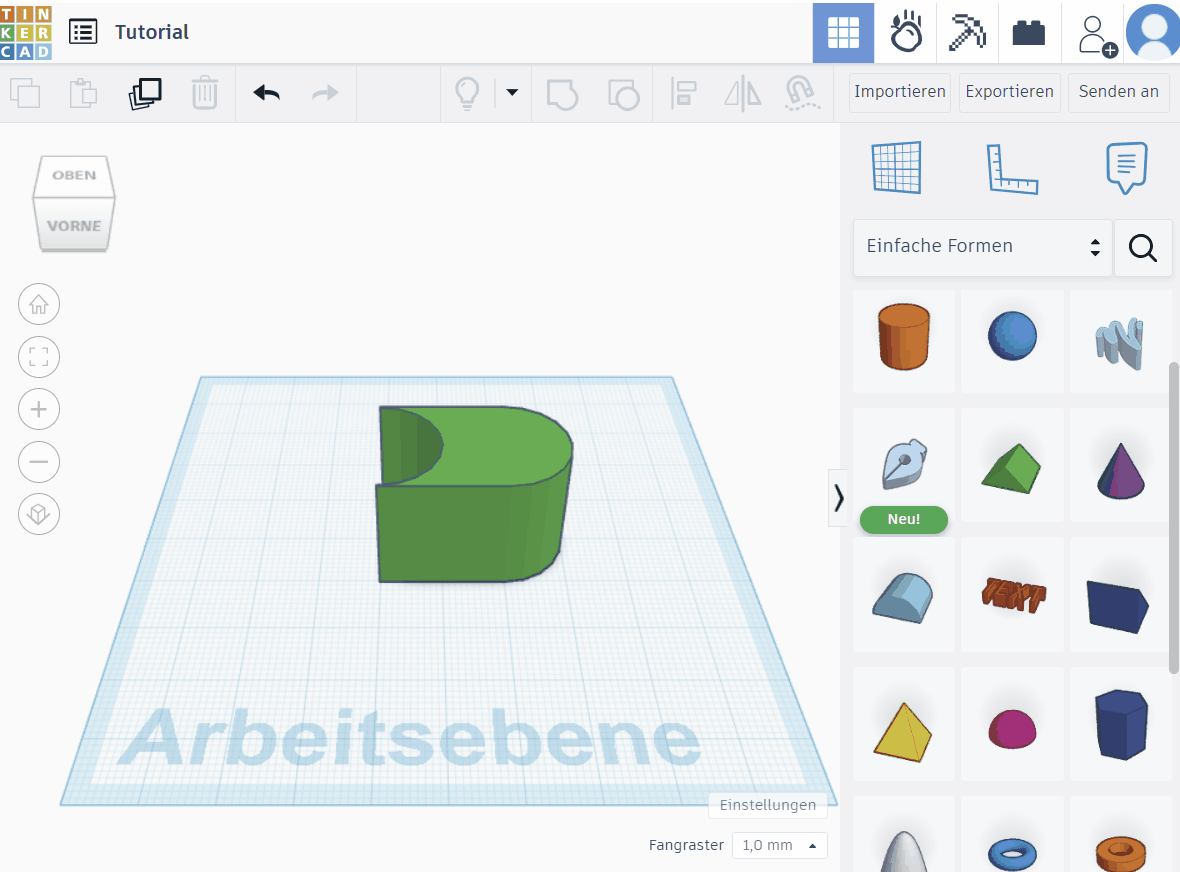Click the fit all in view icon
This screenshot has height=872, width=1180.
pyautogui.click(x=39, y=357)
